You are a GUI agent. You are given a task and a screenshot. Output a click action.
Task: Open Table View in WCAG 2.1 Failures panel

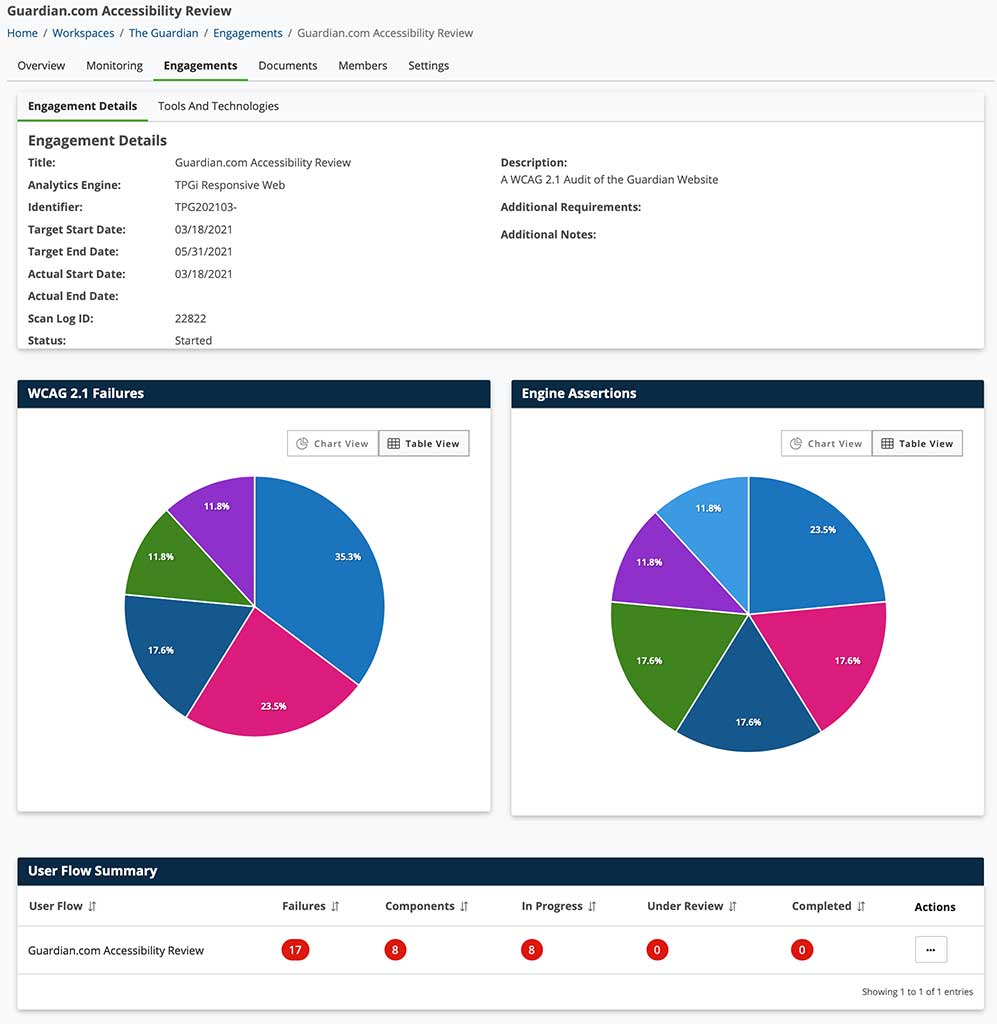tap(424, 443)
